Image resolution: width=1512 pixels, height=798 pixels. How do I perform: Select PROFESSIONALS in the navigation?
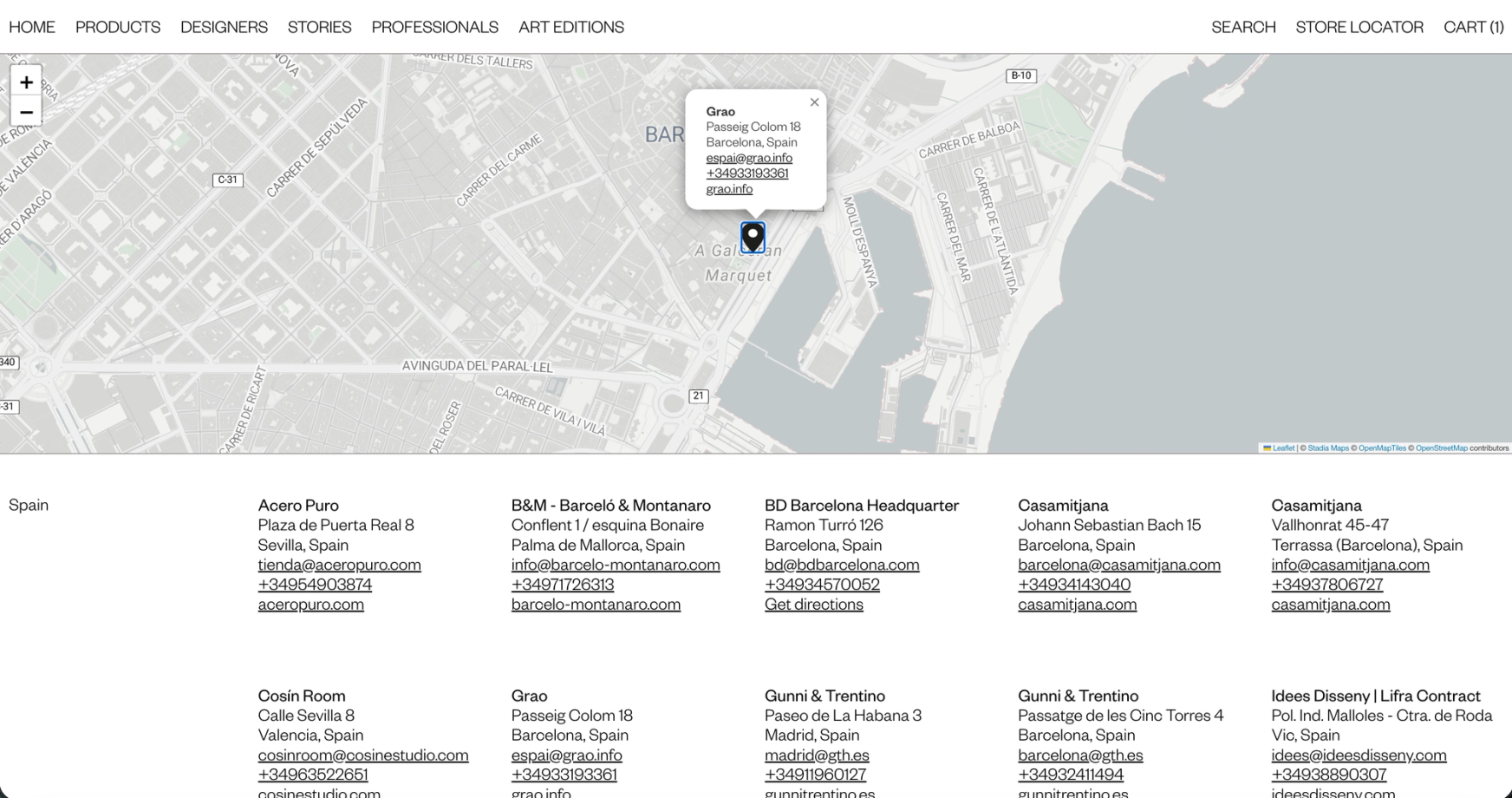click(x=434, y=27)
